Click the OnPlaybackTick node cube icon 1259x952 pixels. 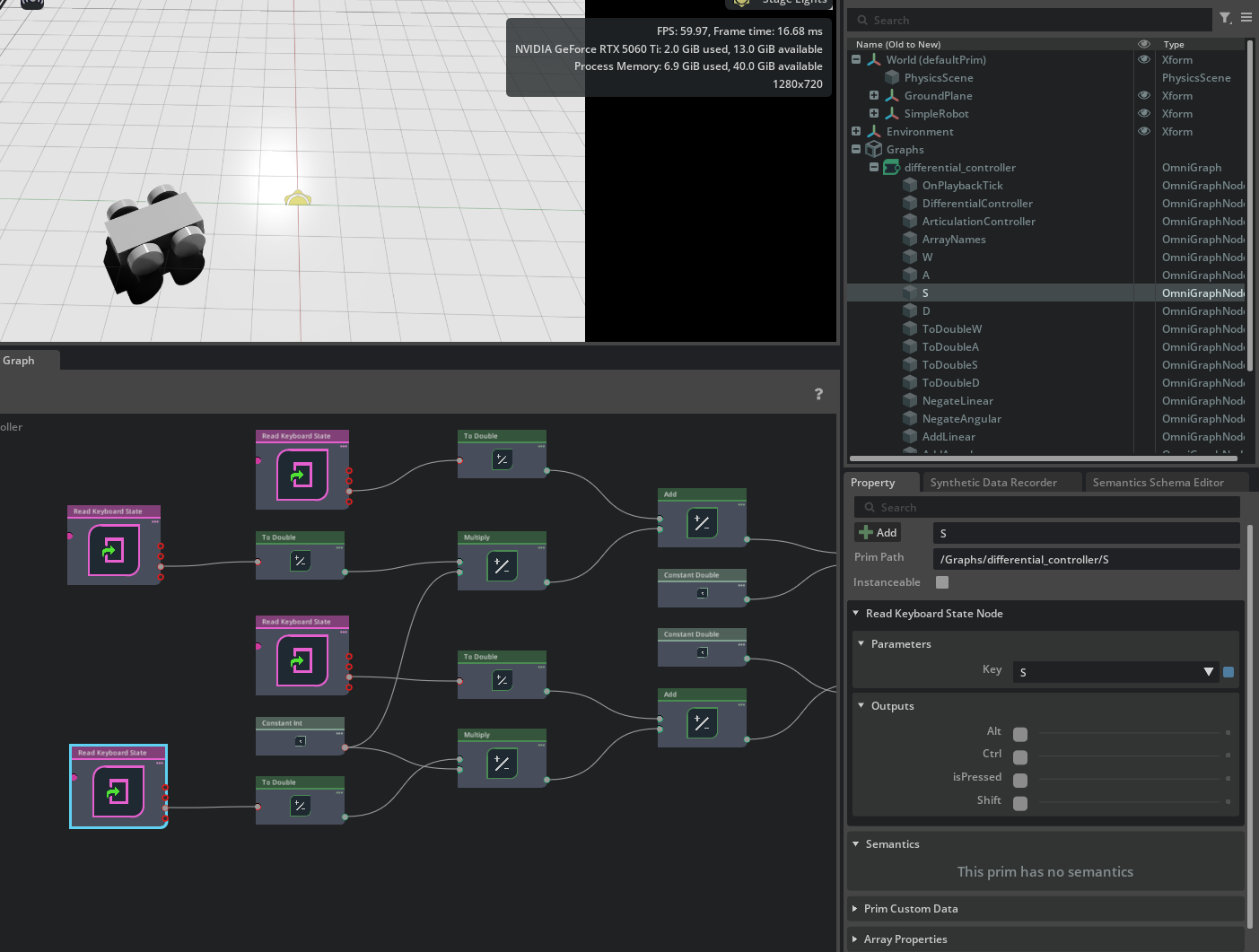click(x=910, y=186)
